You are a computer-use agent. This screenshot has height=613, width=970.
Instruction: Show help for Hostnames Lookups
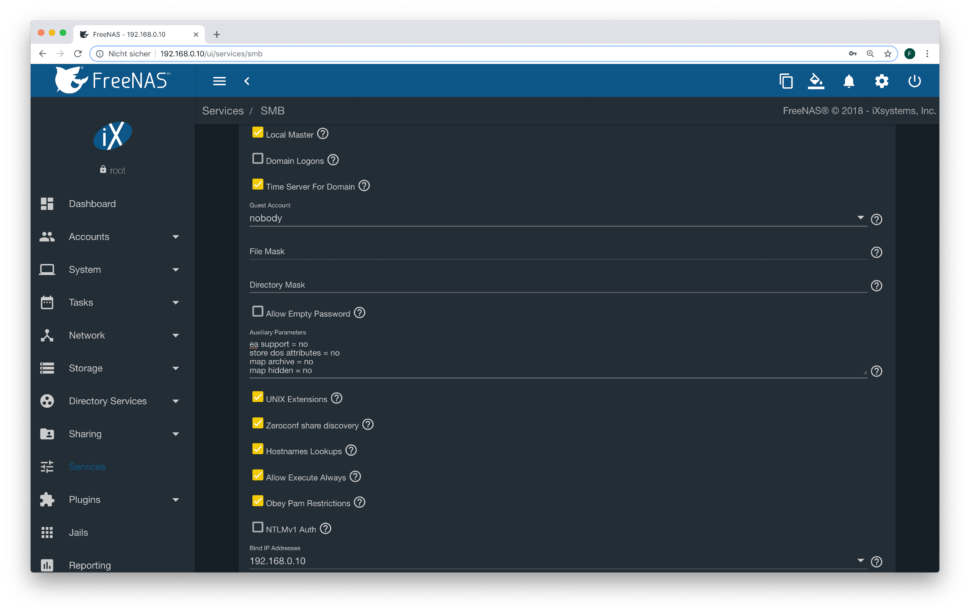351,450
